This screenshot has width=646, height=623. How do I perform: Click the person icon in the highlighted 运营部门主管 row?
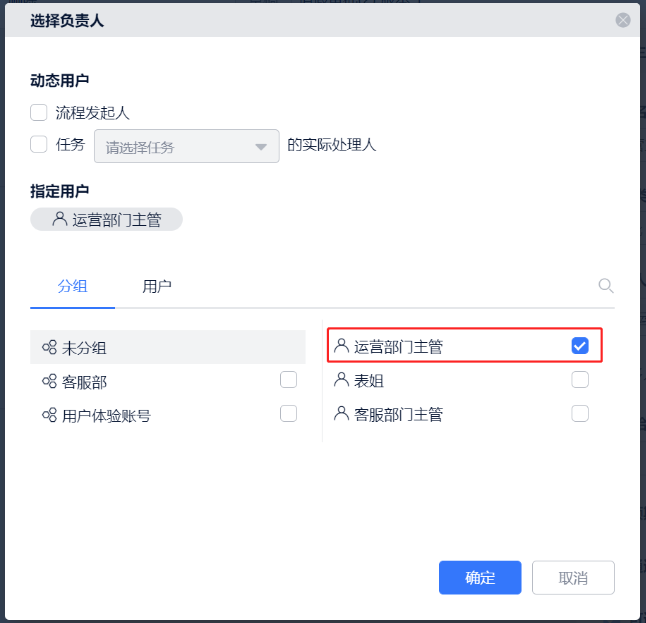pyautogui.click(x=342, y=346)
